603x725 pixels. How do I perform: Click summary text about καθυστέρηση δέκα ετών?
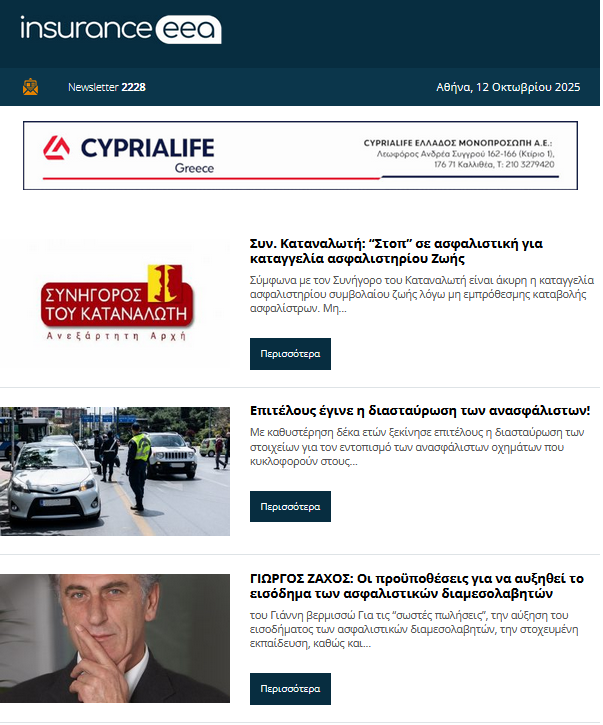click(417, 447)
